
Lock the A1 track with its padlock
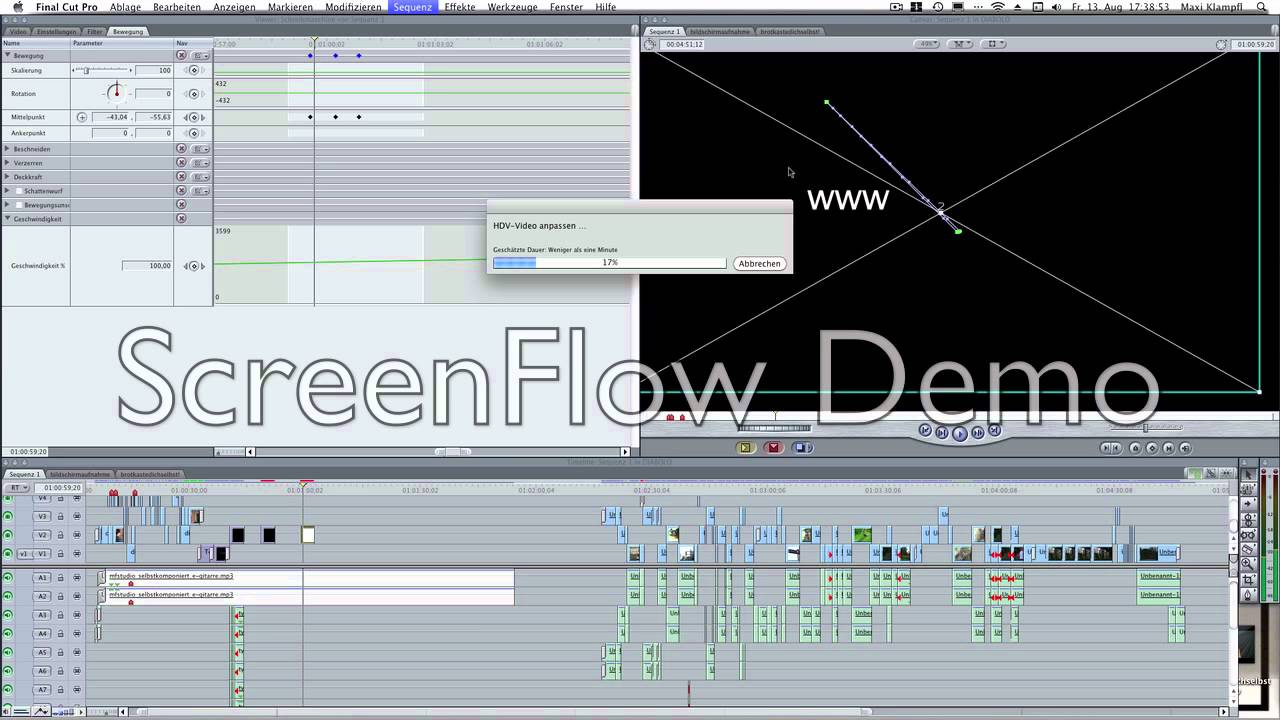[60, 577]
